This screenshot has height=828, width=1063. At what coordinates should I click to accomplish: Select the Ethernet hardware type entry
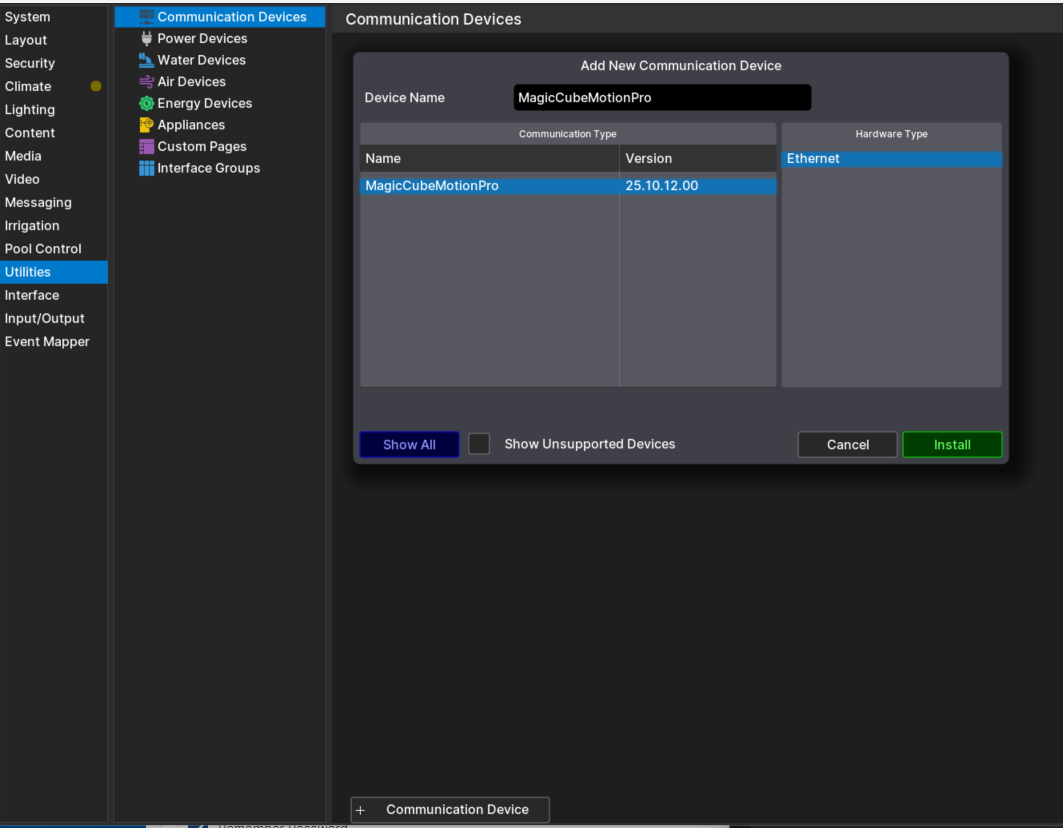point(890,159)
